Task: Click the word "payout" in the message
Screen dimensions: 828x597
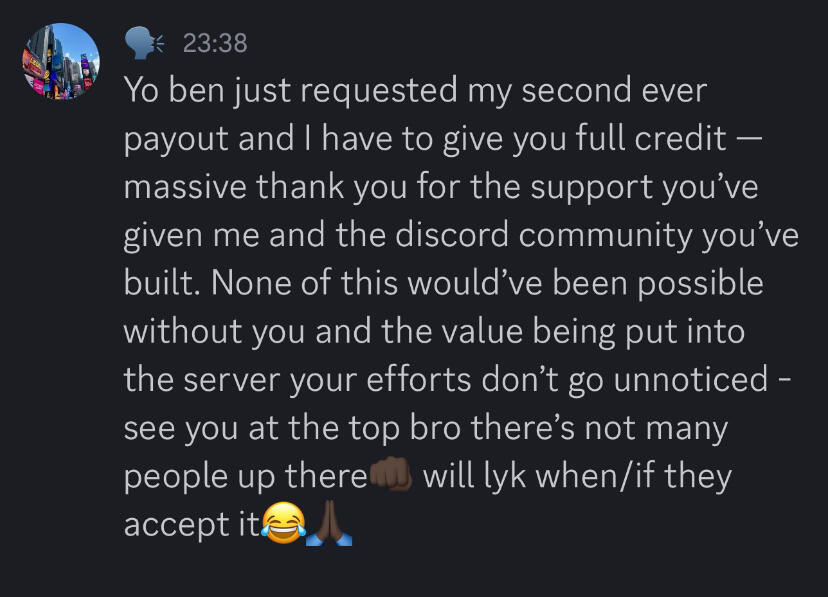Action: [176, 140]
